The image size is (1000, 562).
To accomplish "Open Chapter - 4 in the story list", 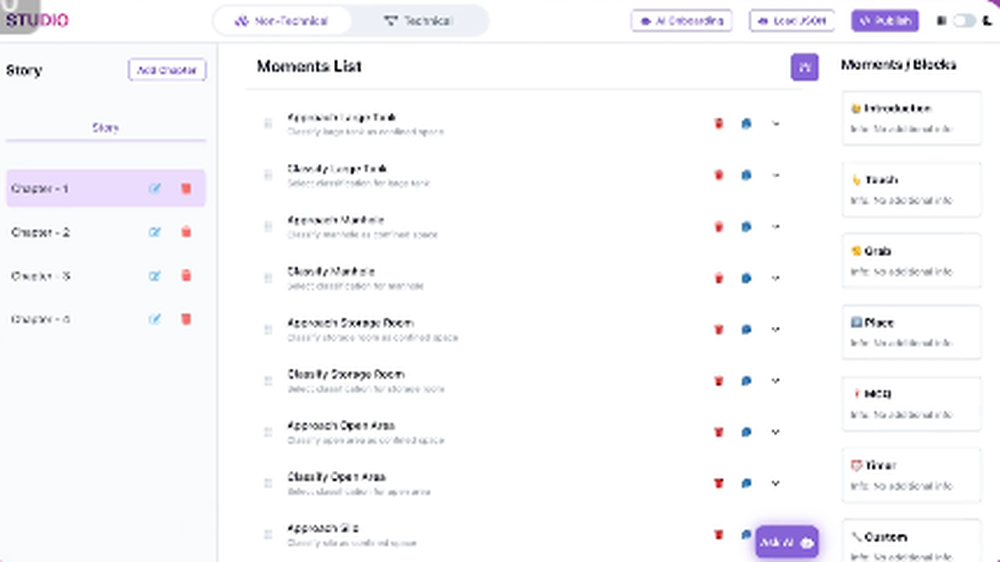I will coord(40,320).
